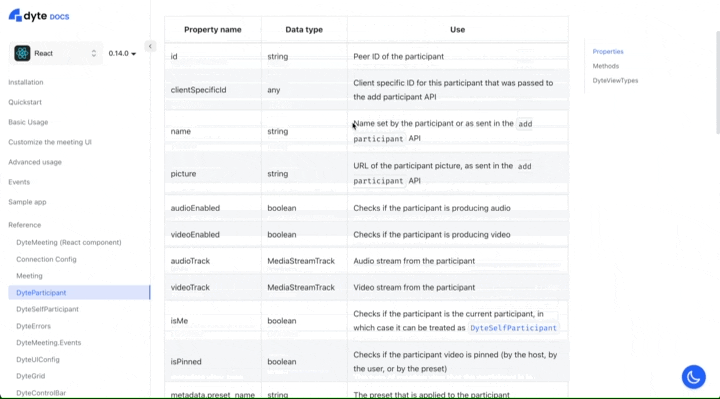Viewport: 720px width, 399px height.
Task: Open the Installation page
Action: pos(26,82)
